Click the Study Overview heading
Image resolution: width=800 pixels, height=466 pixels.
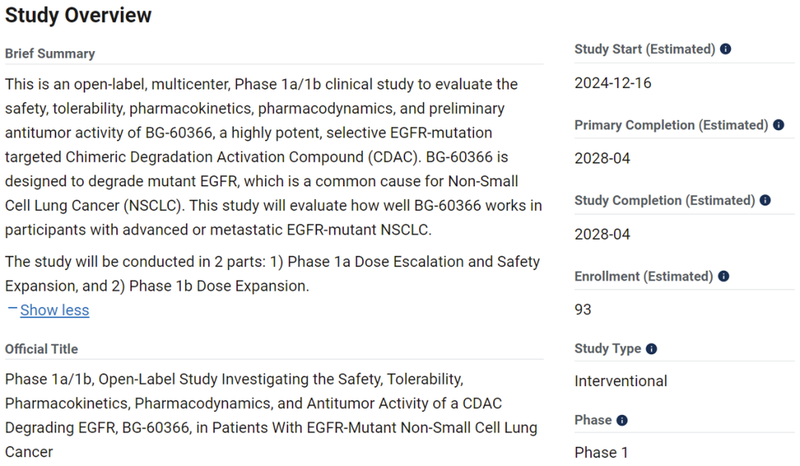point(79,15)
